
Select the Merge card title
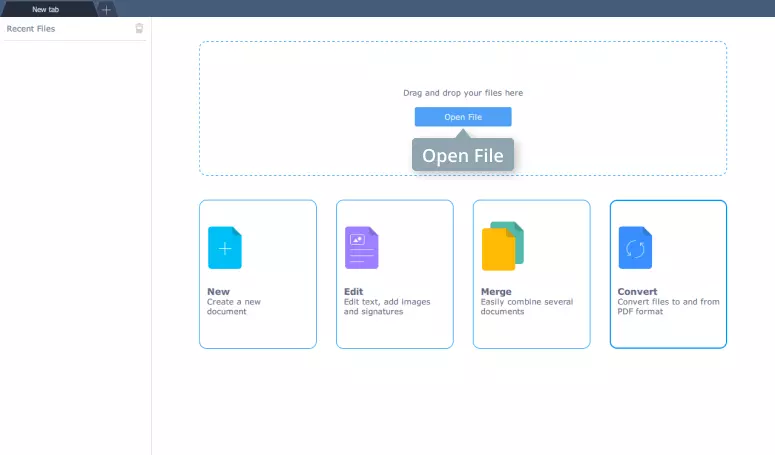point(496,292)
